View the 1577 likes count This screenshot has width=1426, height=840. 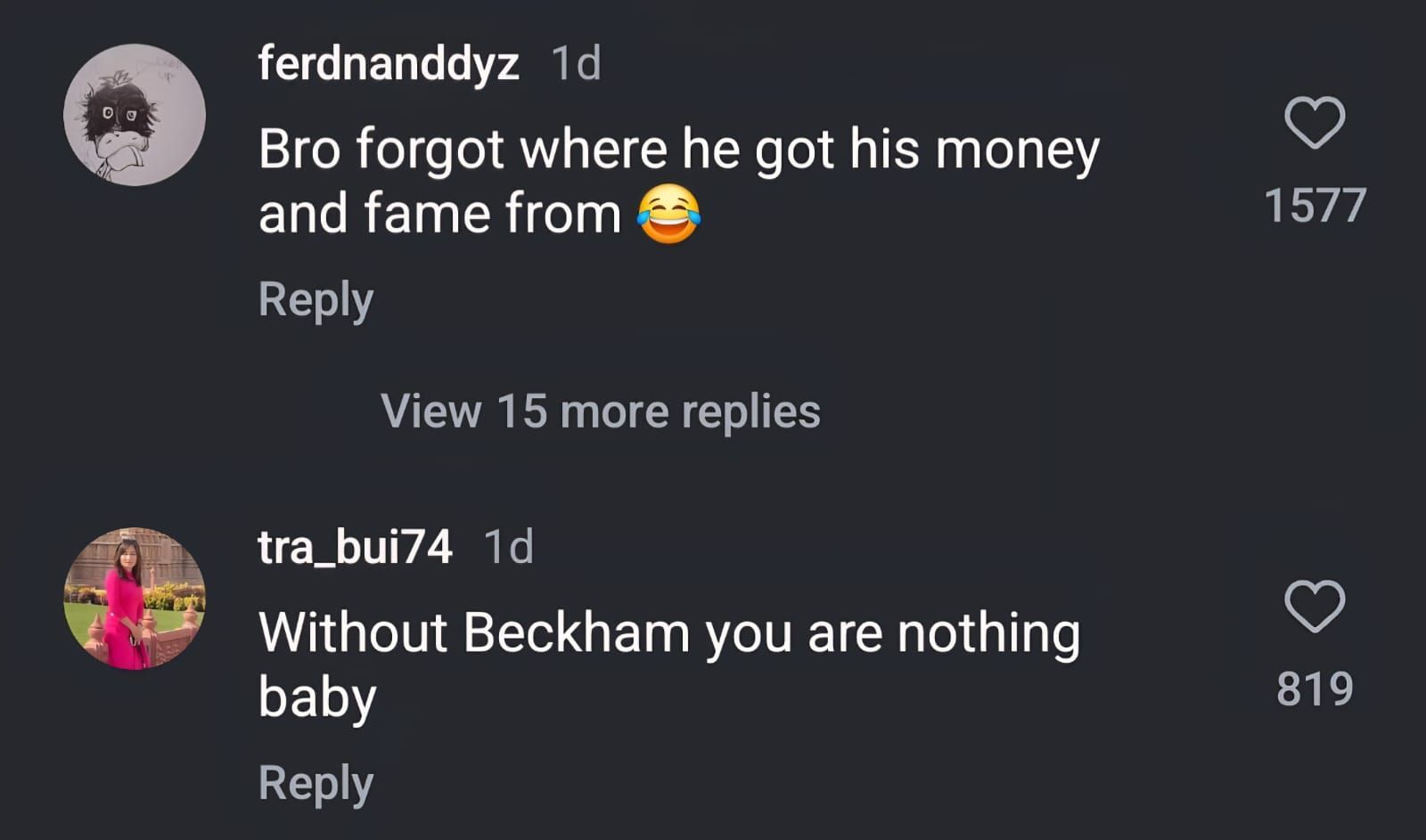click(1315, 206)
